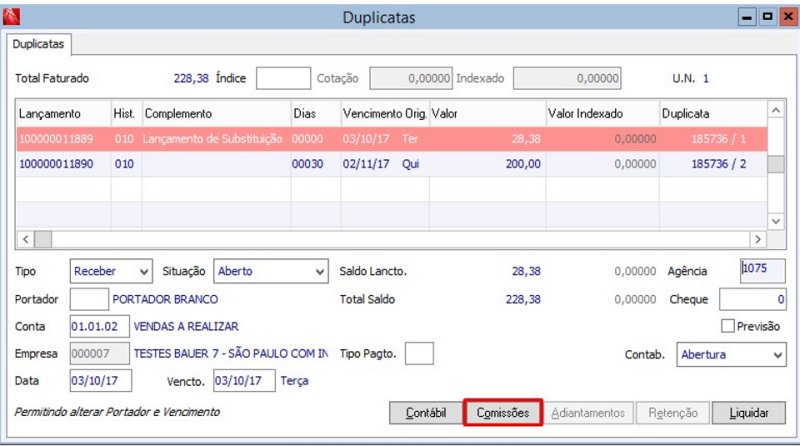Screen dimensions: 800x446
Task: Click the grid's horizontal scroll left arrow
Action: [26, 239]
